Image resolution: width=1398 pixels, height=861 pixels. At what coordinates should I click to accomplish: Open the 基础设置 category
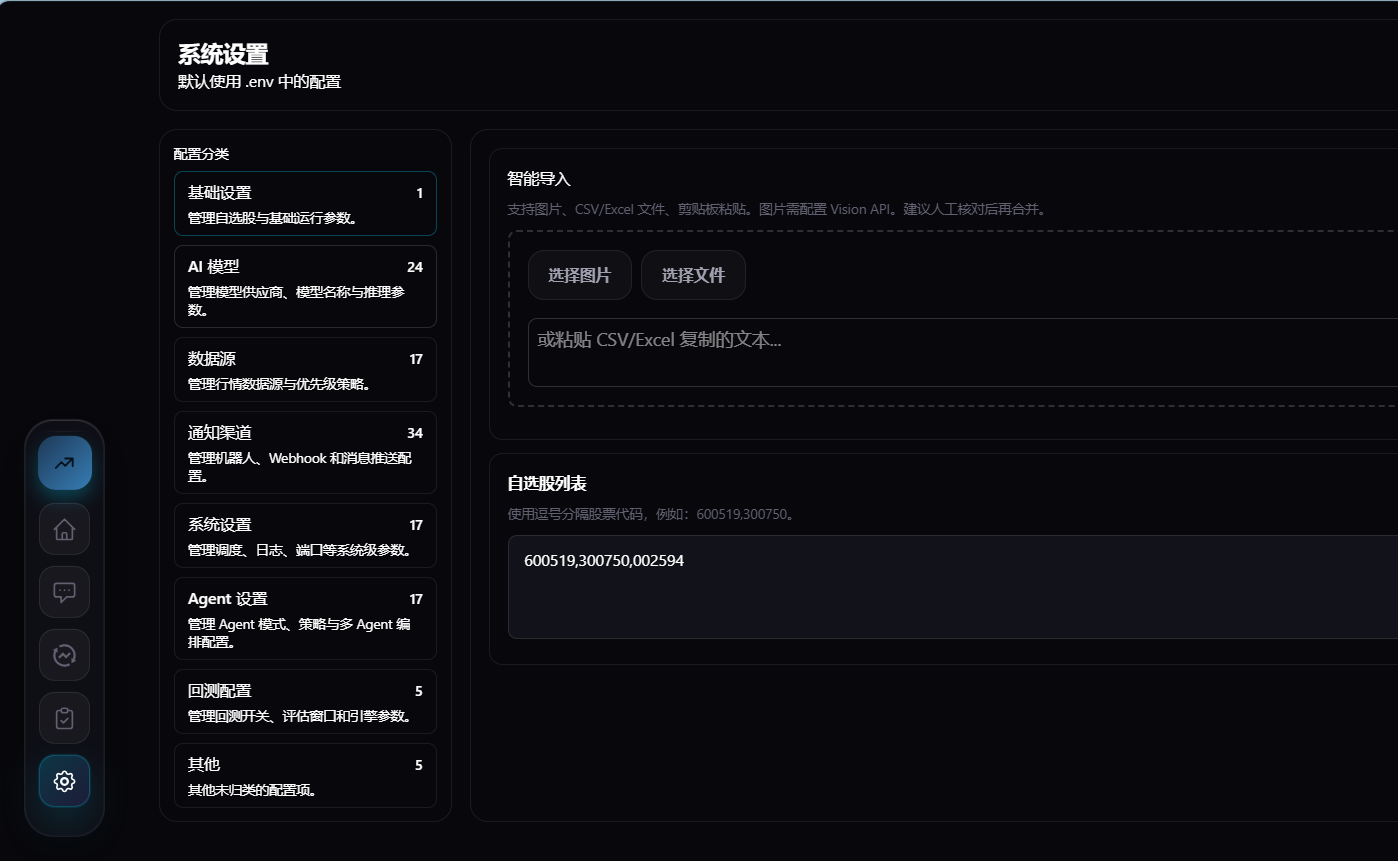tap(304, 203)
